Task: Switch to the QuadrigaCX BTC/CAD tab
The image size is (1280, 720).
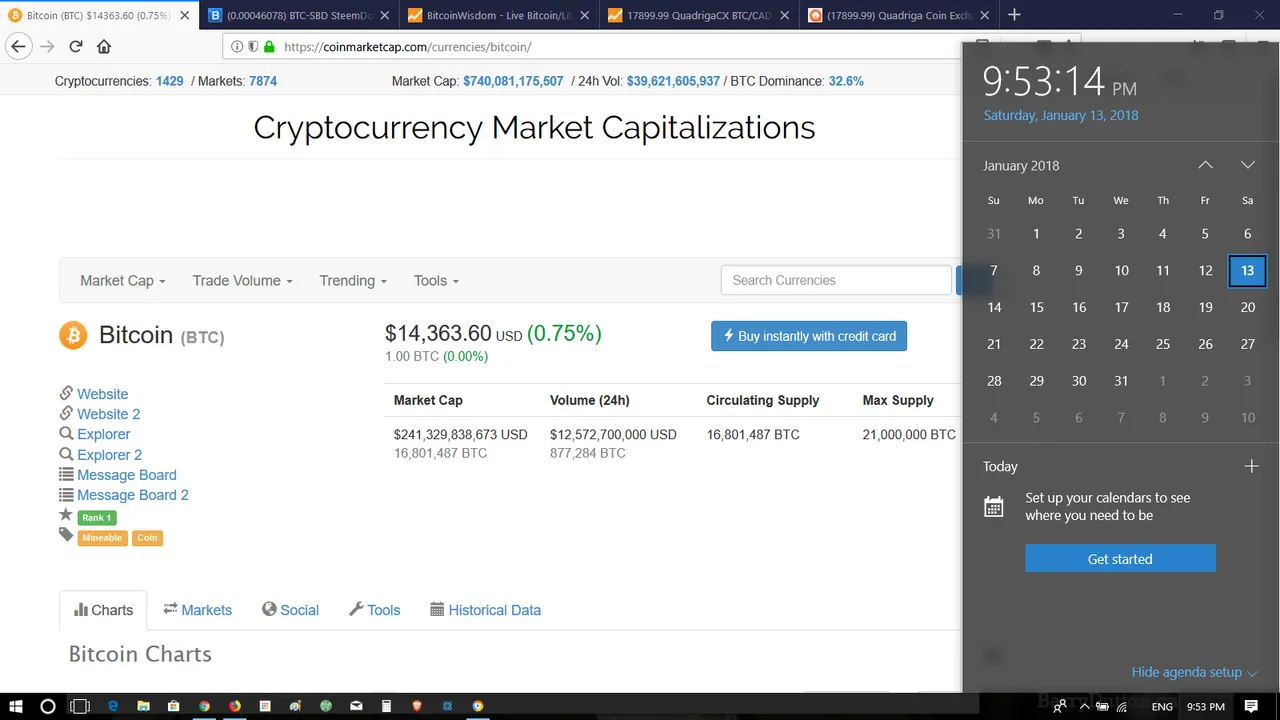Action: [699, 15]
